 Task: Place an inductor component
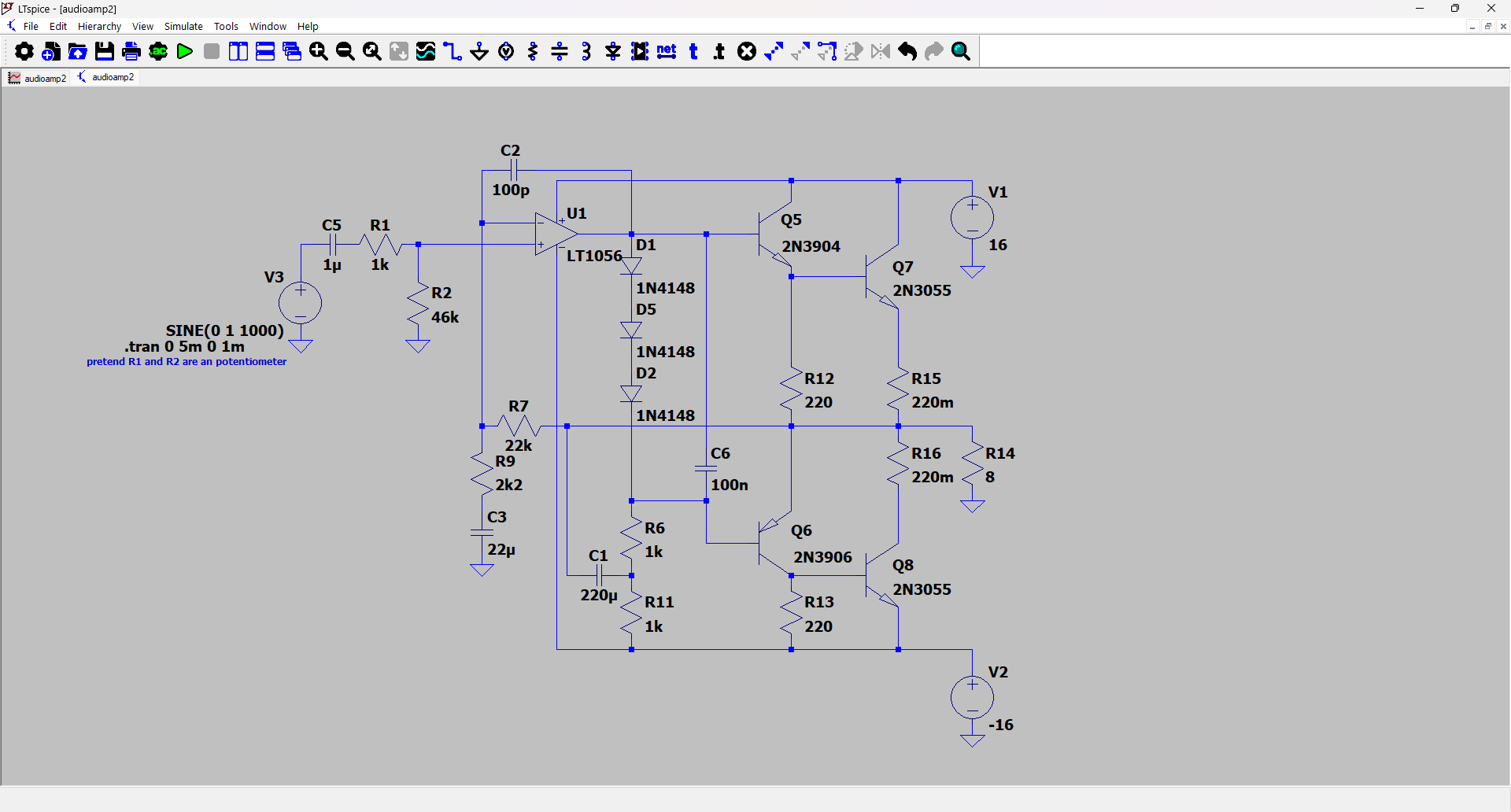point(586,52)
